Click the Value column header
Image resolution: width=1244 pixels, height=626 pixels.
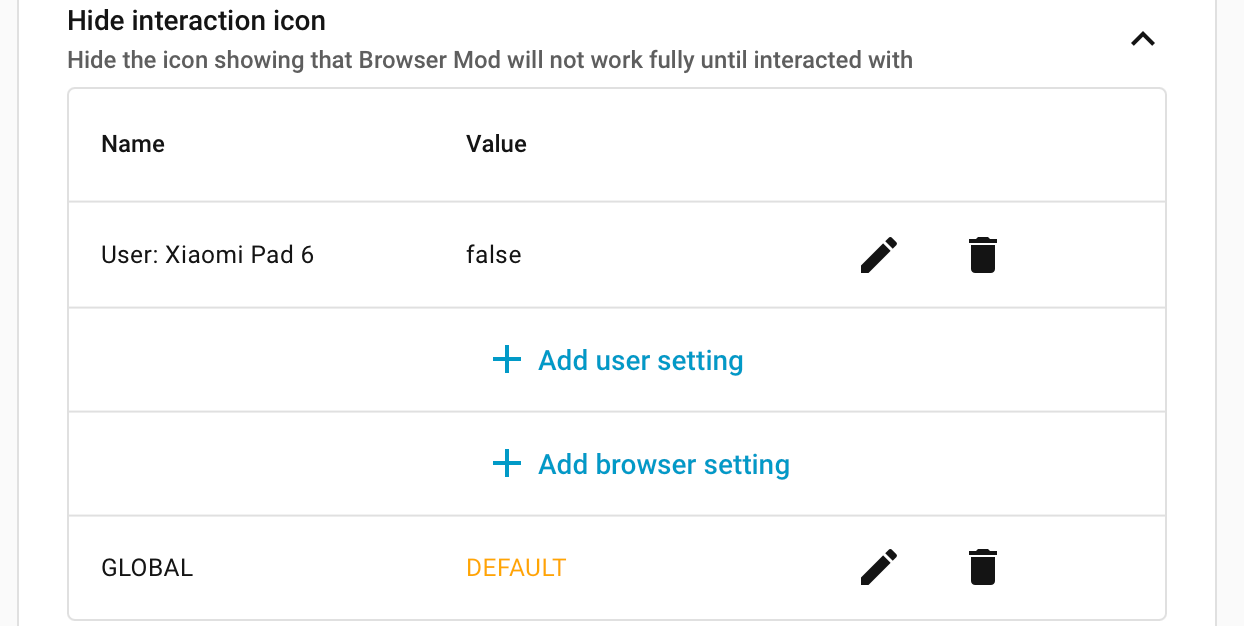pyautogui.click(x=496, y=144)
